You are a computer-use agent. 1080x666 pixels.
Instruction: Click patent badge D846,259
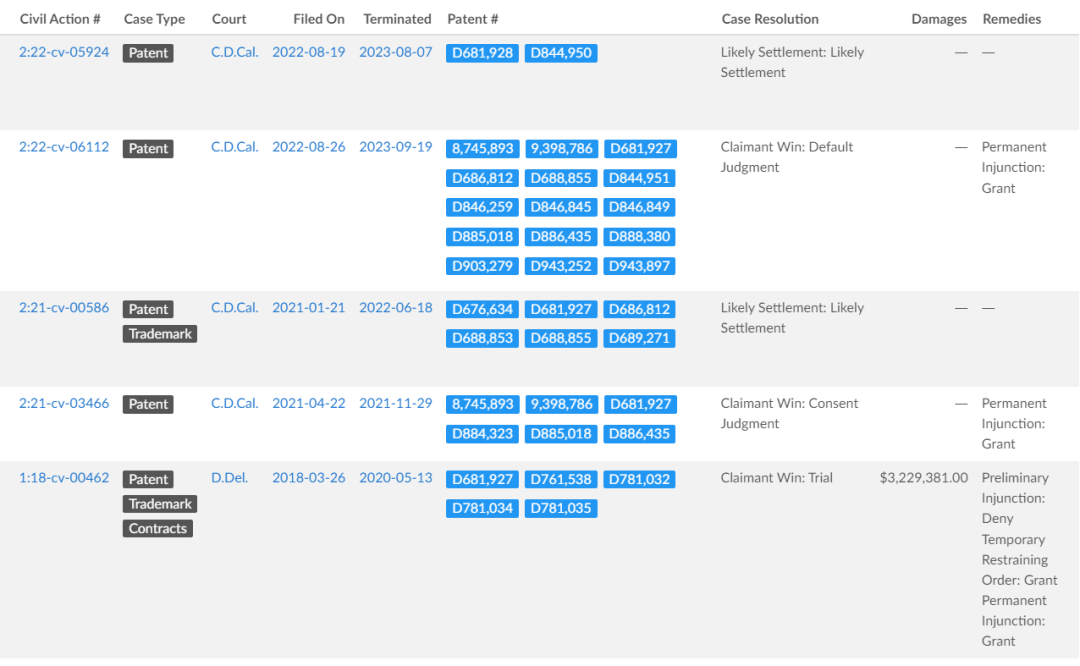coord(482,207)
